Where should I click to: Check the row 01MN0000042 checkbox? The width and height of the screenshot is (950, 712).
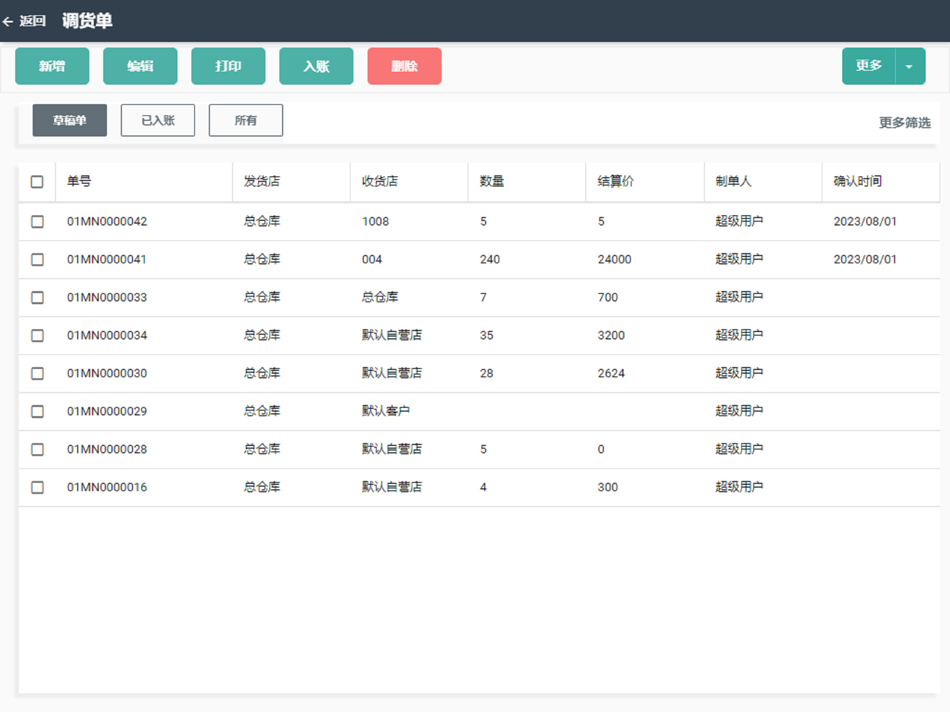coord(37,221)
